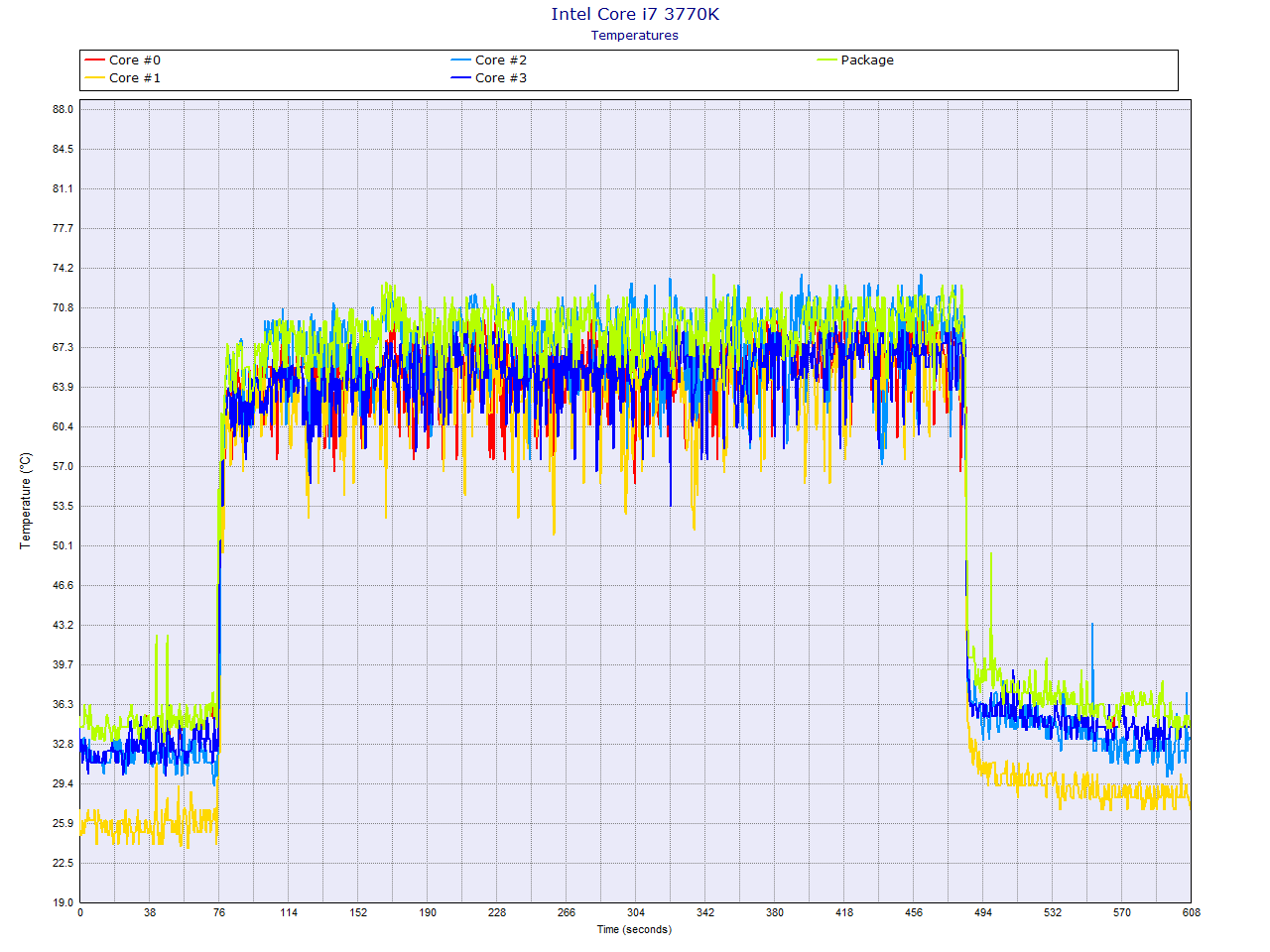Click the 60.4 y-axis value
Image resolution: width=1270 pixels, height=952 pixels.
63,426
